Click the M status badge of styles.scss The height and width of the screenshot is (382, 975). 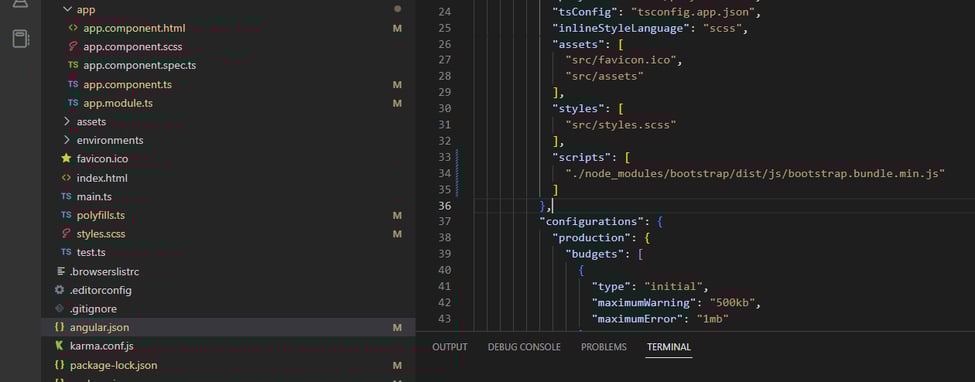397,234
